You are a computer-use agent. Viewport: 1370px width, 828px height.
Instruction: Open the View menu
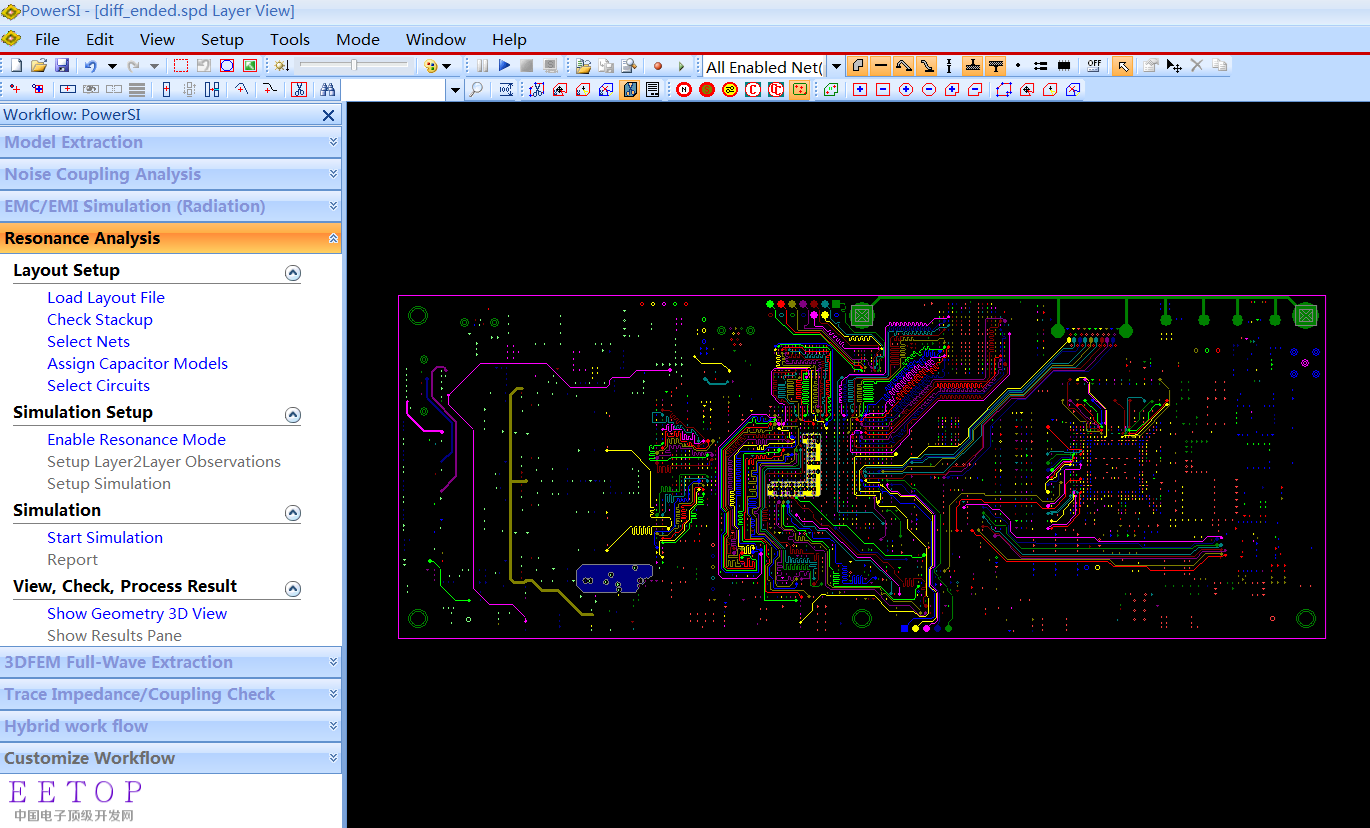click(x=157, y=39)
